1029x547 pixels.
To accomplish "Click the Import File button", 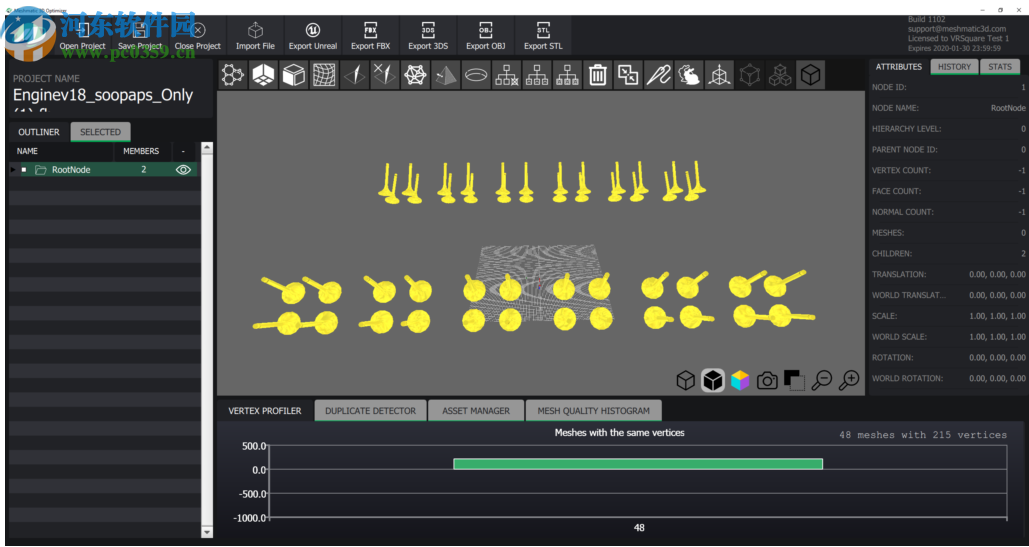I will pyautogui.click(x=255, y=36).
